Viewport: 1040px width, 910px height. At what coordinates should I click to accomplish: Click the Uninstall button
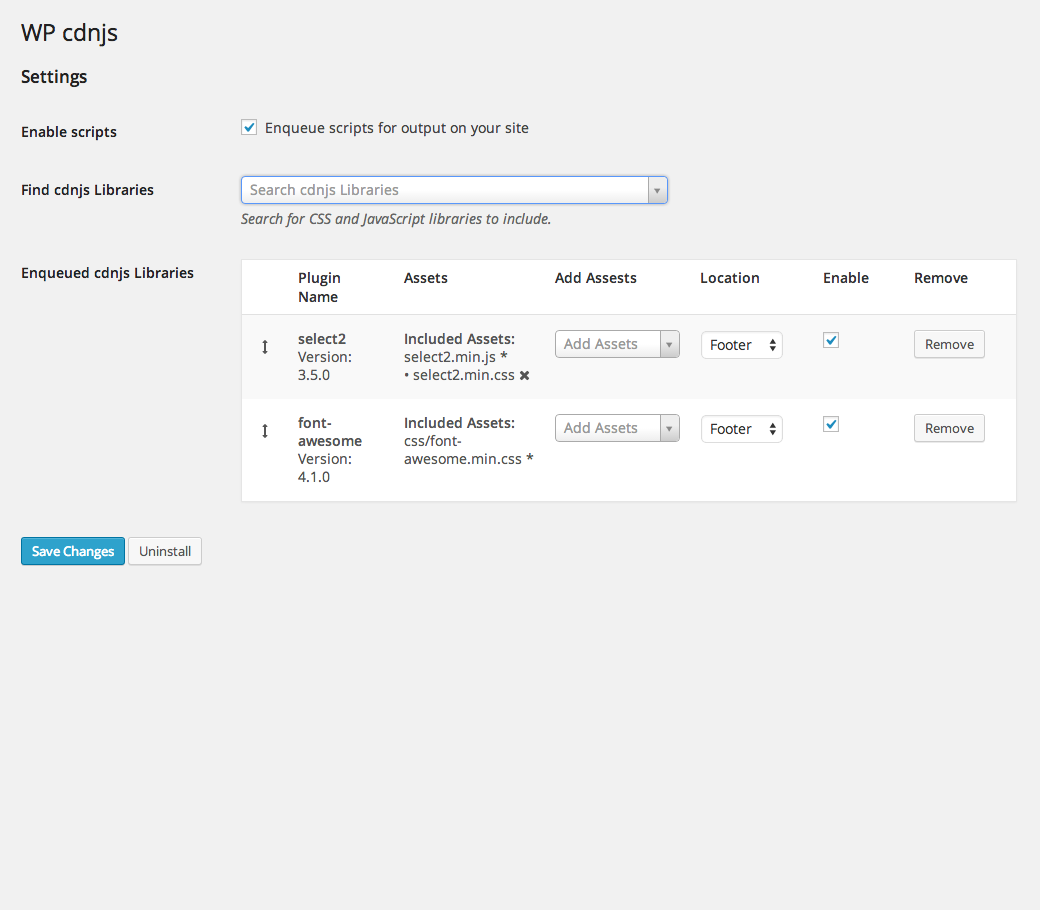pyautogui.click(x=165, y=551)
